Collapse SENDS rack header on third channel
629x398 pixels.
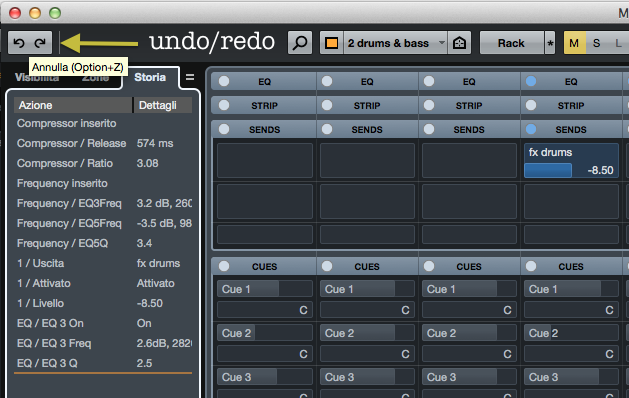(469, 130)
